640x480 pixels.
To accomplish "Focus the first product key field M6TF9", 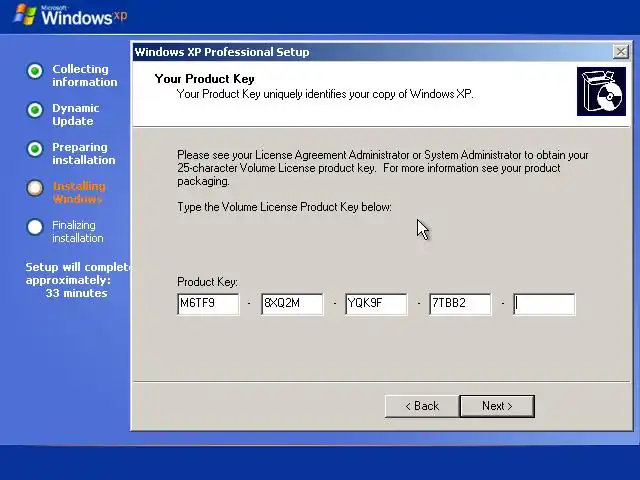I will [208, 304].
